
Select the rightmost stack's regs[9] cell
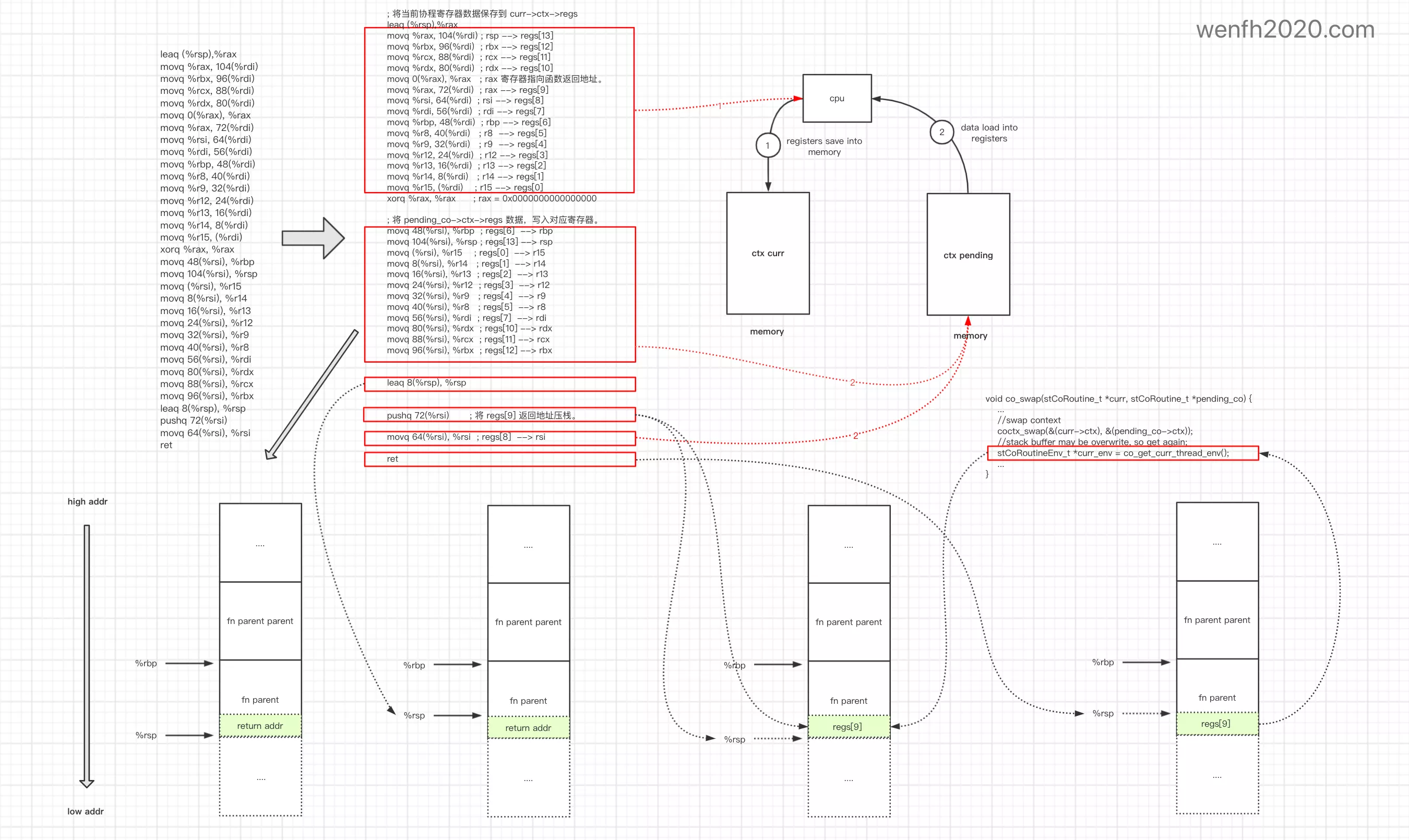[x=1216, y=724]
